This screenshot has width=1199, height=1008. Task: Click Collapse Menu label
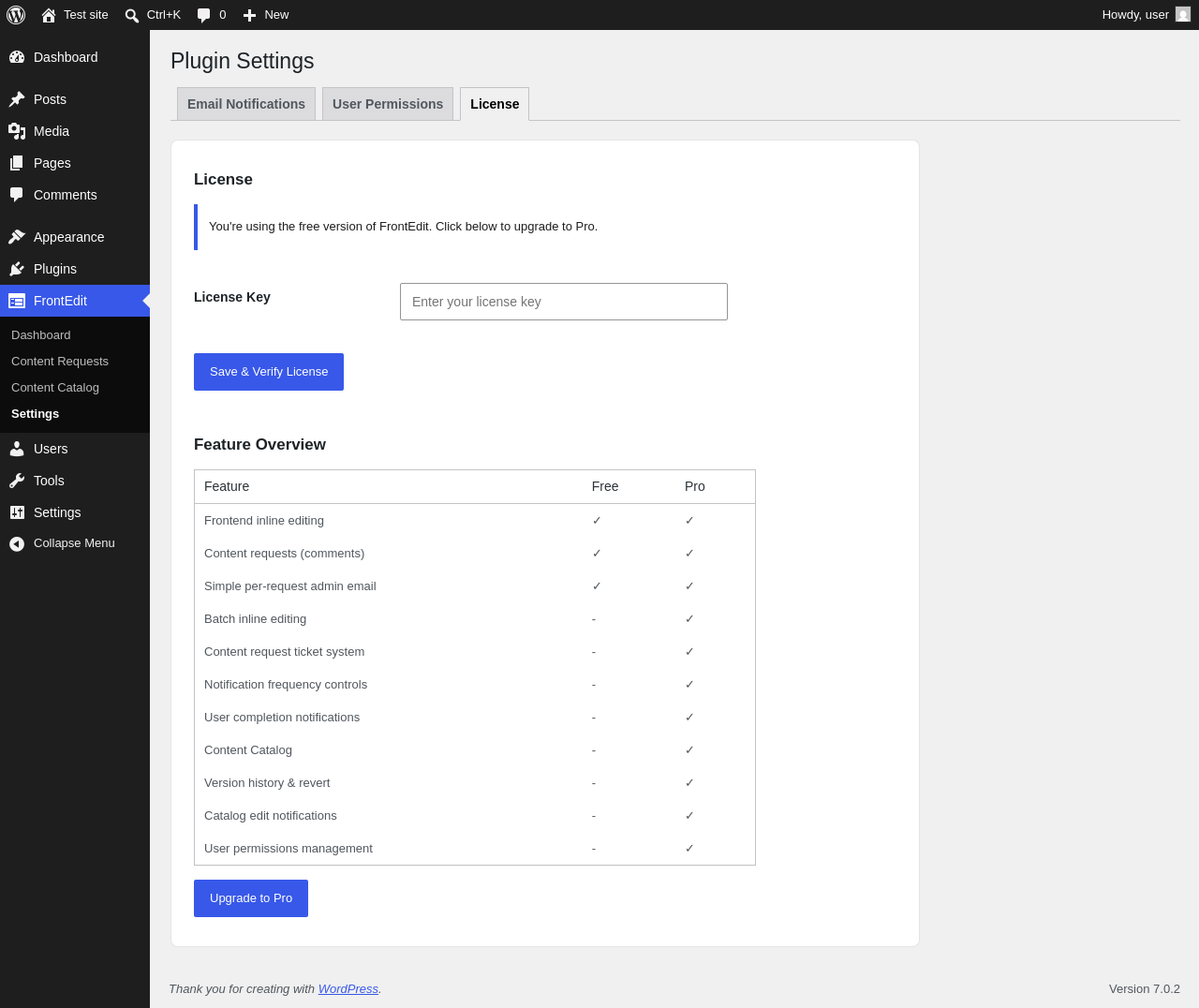[x=74, y=543]
